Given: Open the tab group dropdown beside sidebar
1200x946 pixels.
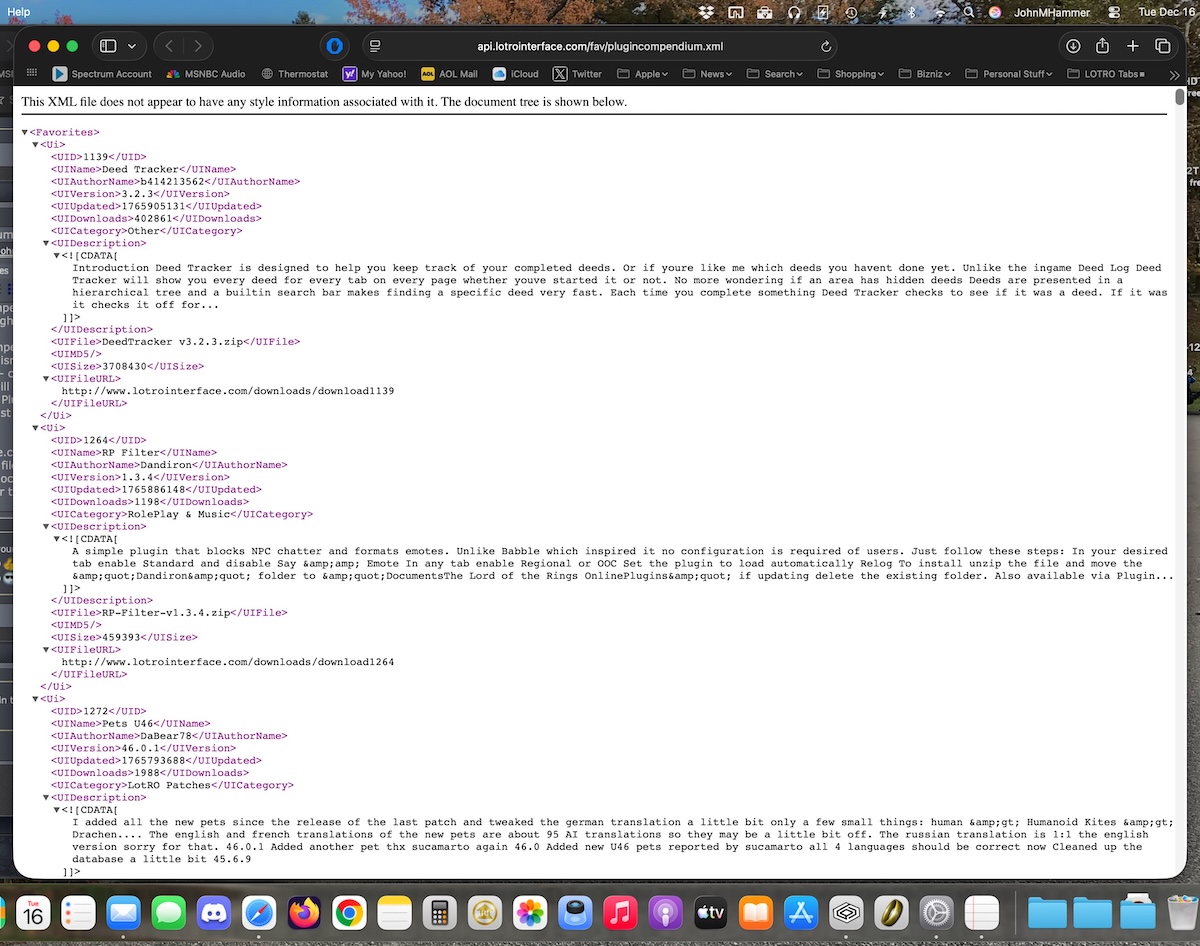Looking at the screenshot, I should (x=132, y=46).
